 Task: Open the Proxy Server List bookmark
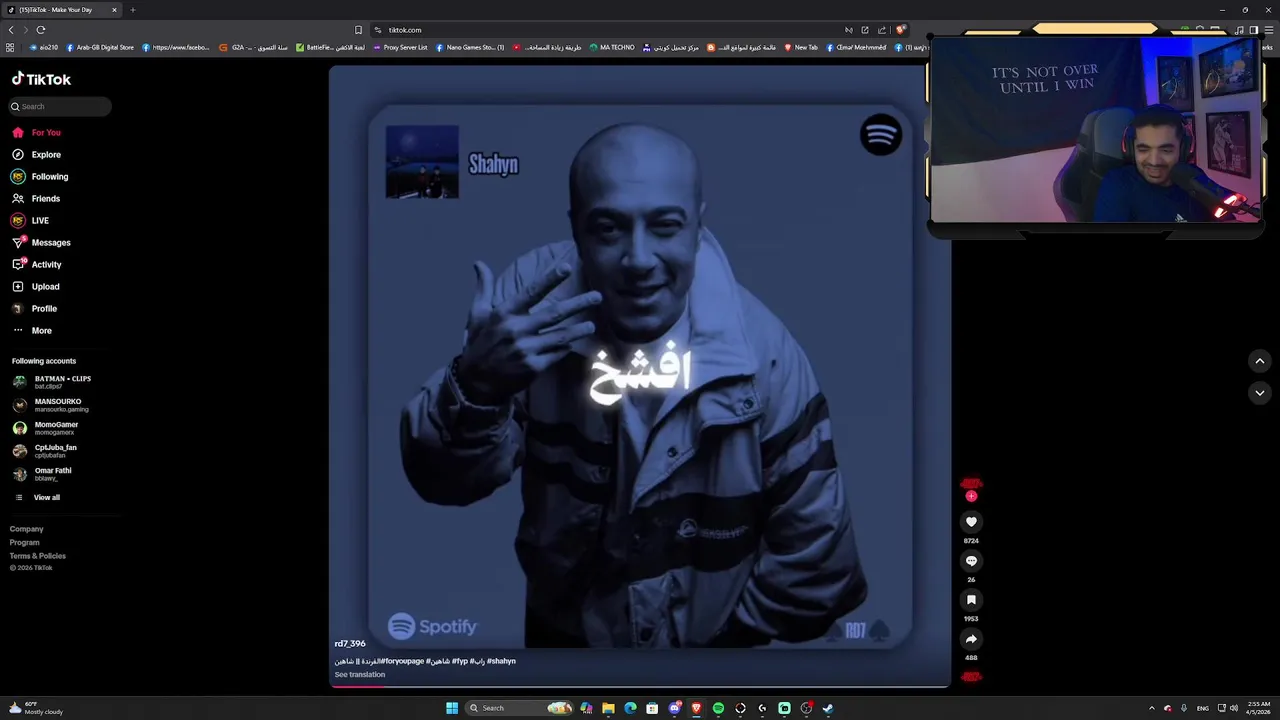(400, 47)
